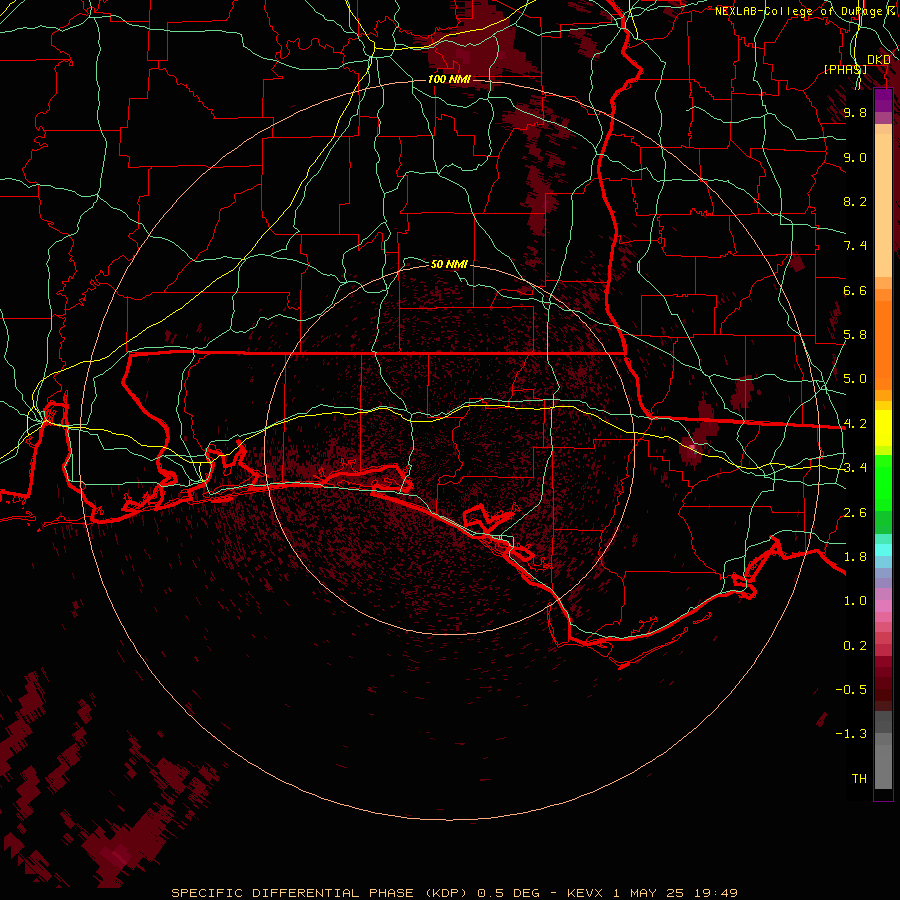Image resolution: width=900 pixels, height=900 pixels.
Task: Click the [PHAS] units label
Action: (x=845, y=69)
